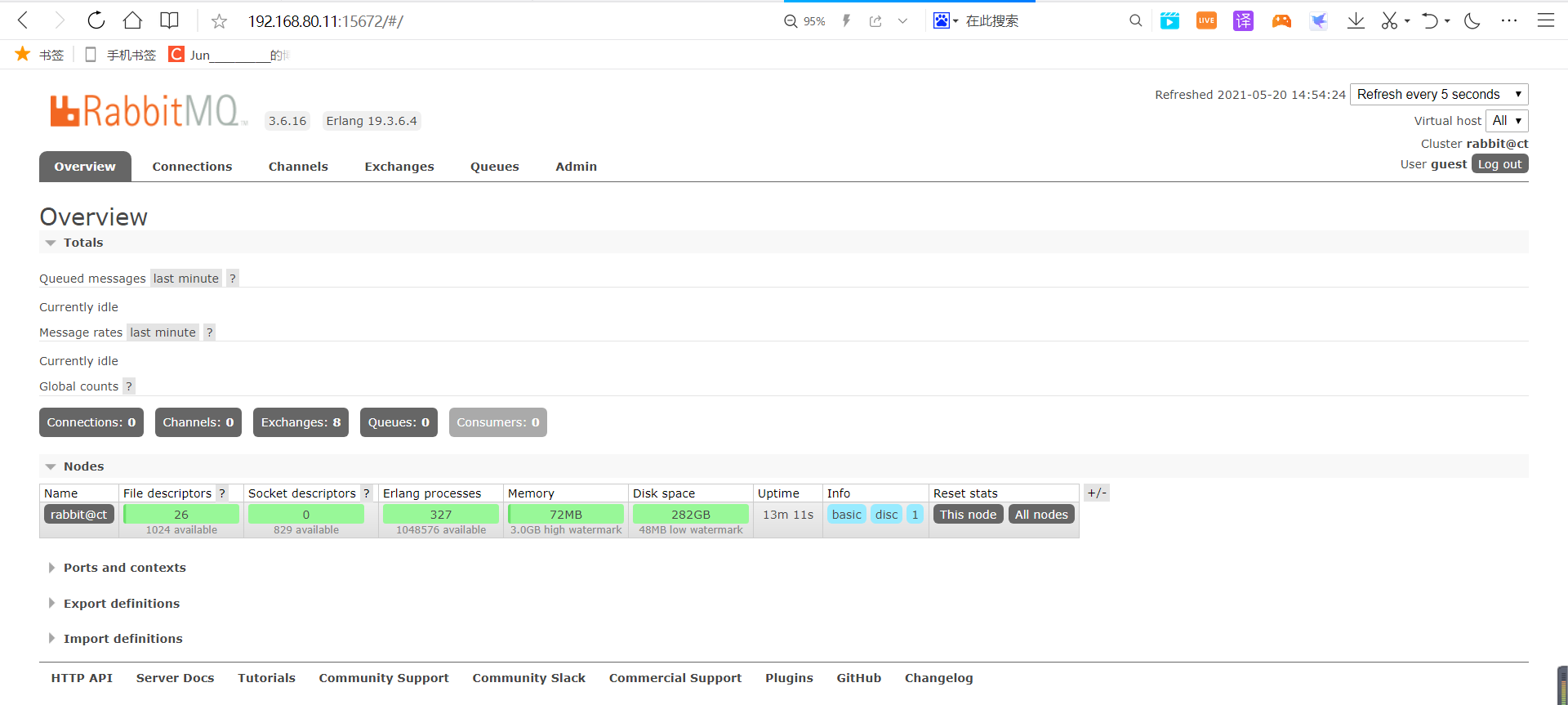Click the search magnifier icon
The image size is (1568, 705).
point(1135,21)
